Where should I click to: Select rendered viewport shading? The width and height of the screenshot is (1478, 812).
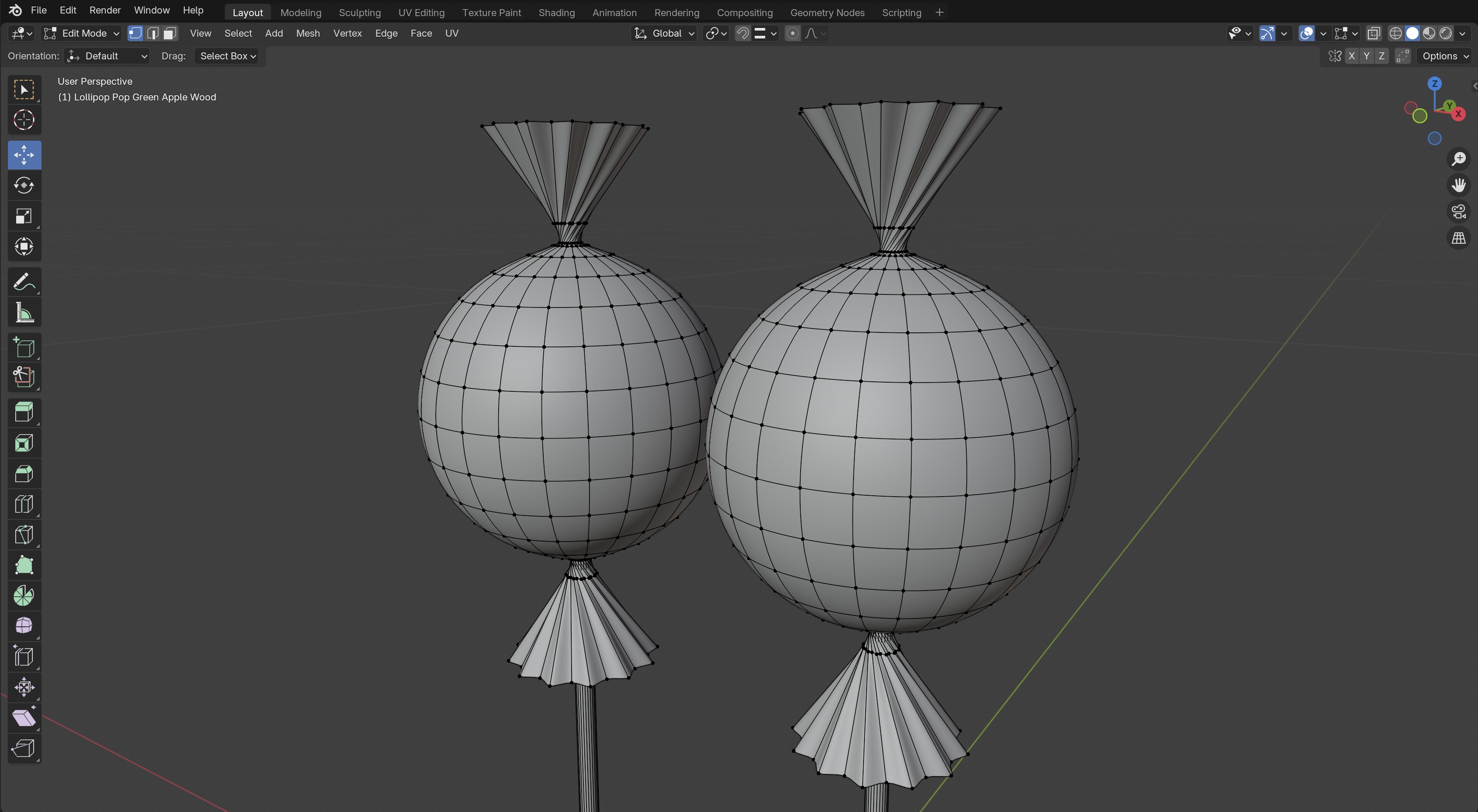tap(1446, 33)
